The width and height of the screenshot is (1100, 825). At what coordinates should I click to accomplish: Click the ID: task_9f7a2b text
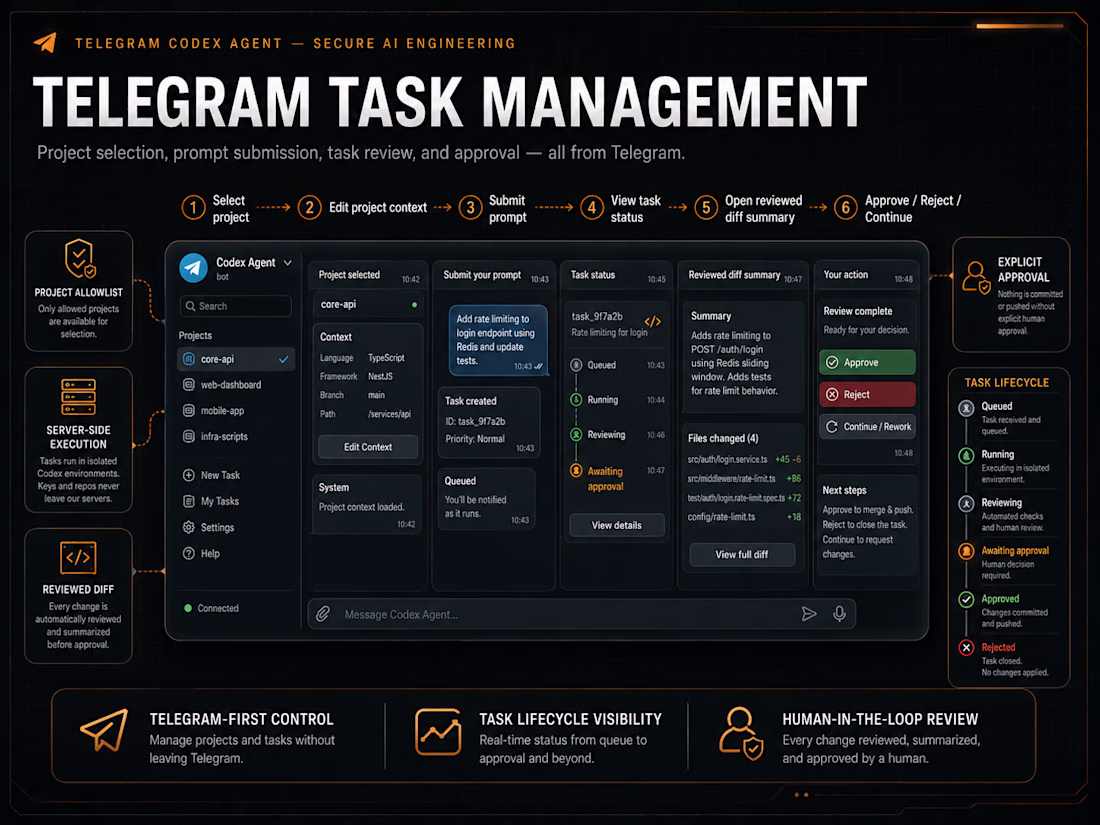click(x=475, y=421)
